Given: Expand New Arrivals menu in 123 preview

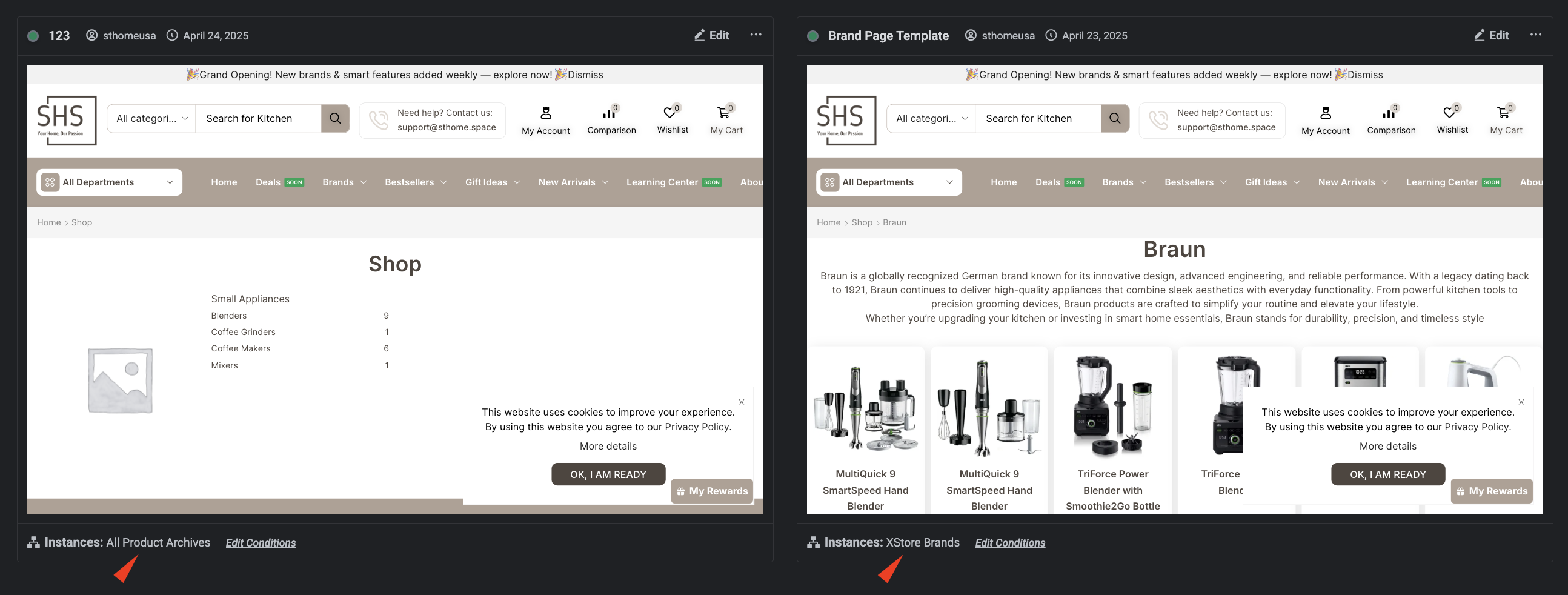Looking at the screenshot, I should pos(573,182).
